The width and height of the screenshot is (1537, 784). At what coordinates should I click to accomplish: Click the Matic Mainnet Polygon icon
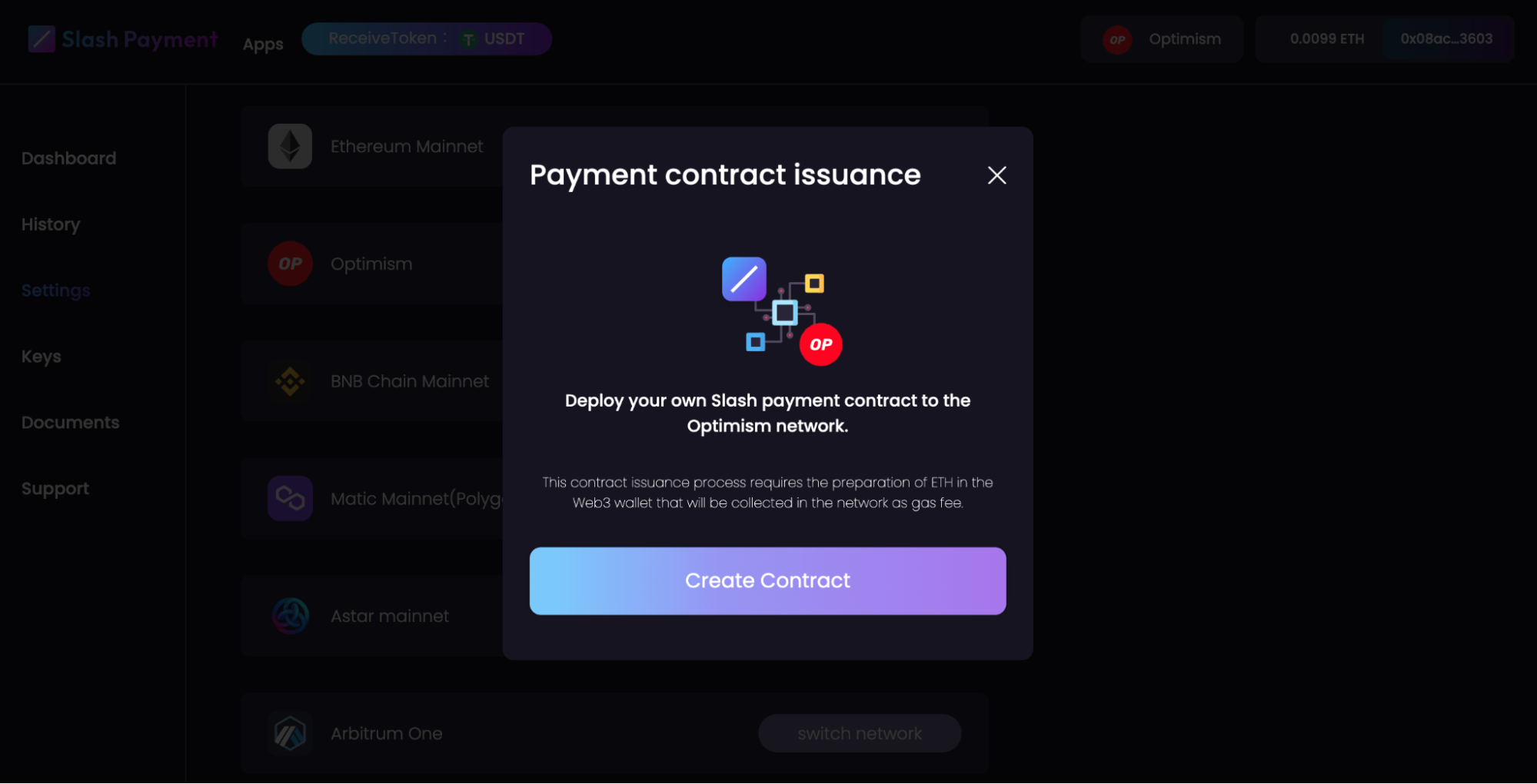pos(290,498)
